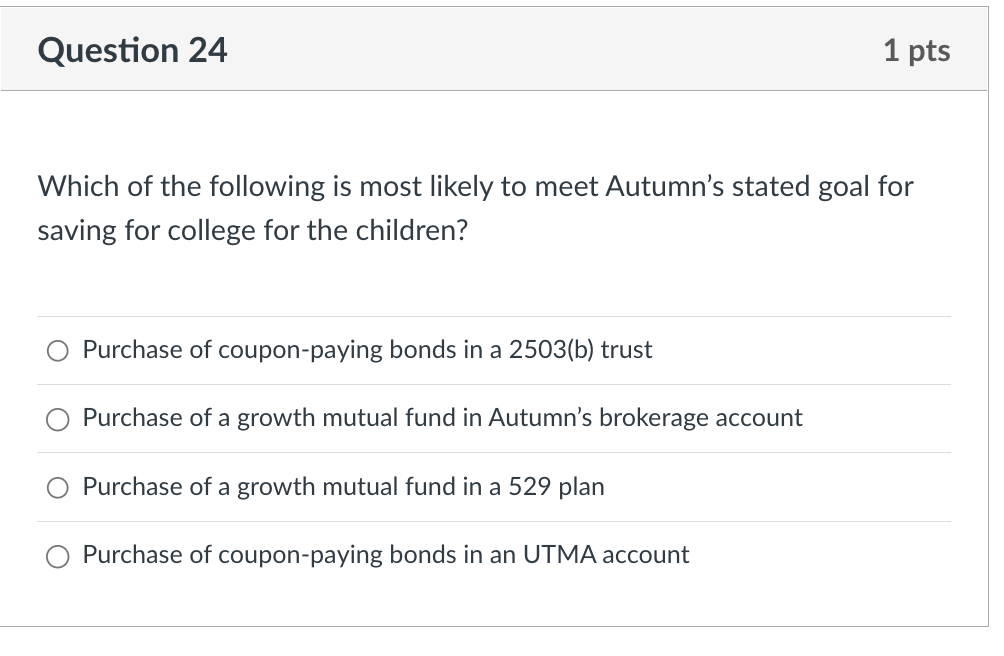Click the question prompt about Autumn's college savings goal
Screen dimensions: 1004x656
point(474,207)
